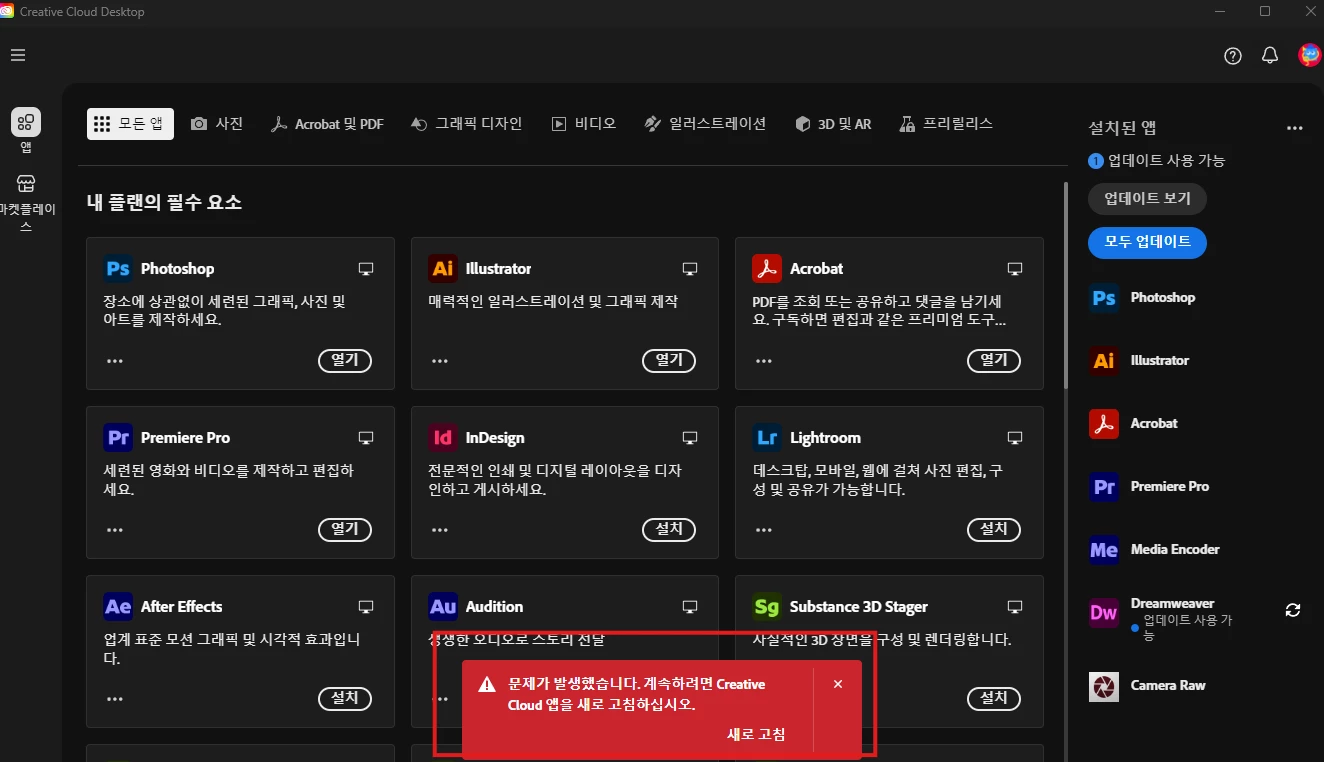Open more options on the Acrobat card
Viewport: 1324px width, 762px height.
(764, 361)
